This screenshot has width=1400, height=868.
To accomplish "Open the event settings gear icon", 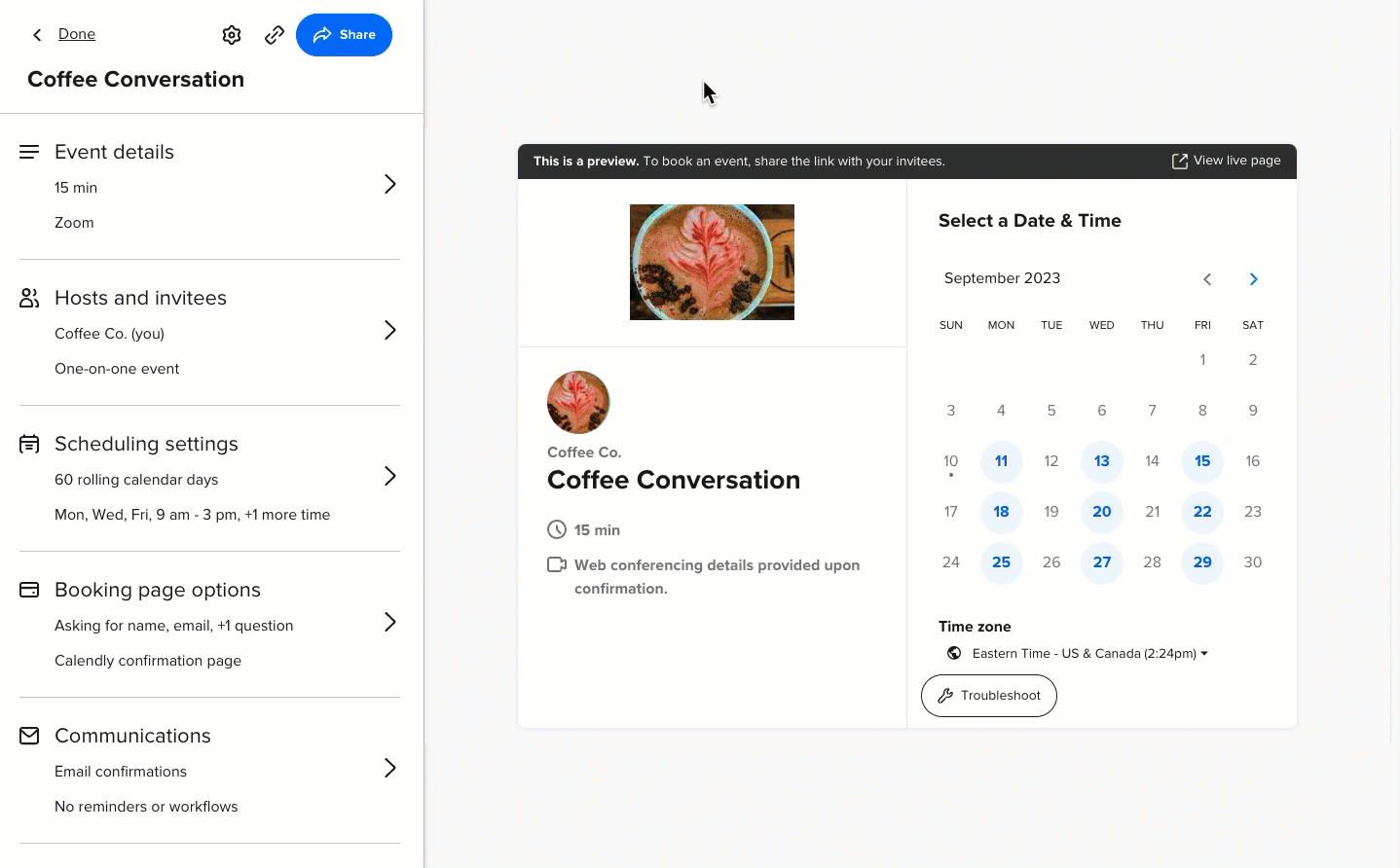I will [232, 35].
